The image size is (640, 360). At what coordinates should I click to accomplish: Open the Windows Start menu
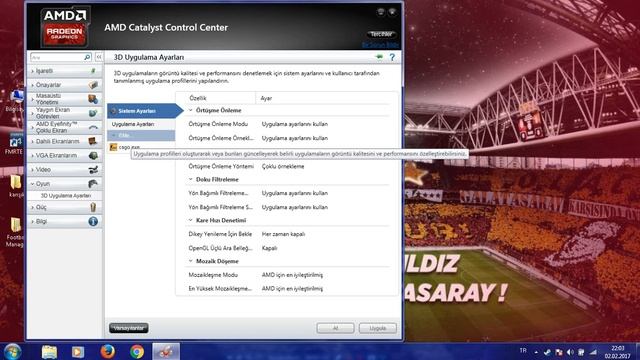click(13, 351)
